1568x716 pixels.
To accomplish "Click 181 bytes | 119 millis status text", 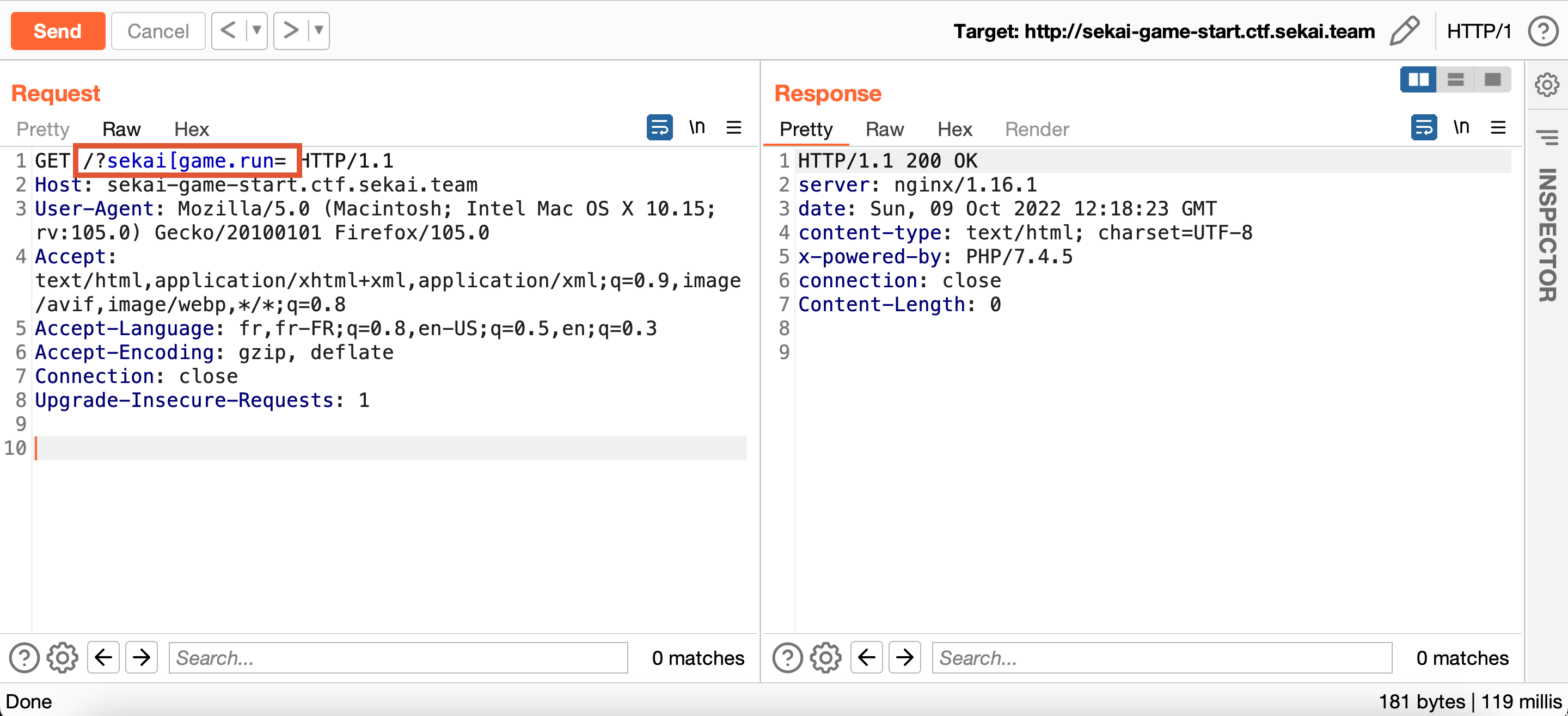I will [x=1470, y=701].
